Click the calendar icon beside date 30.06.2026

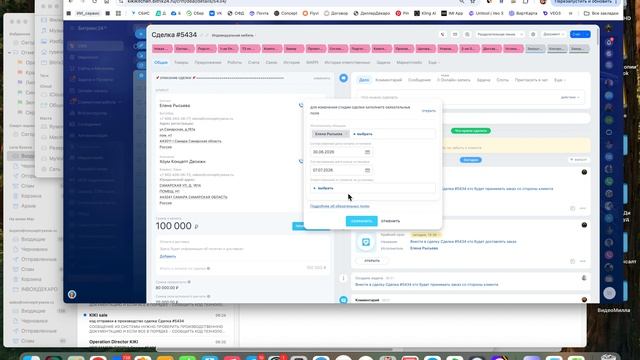point(367,152)
